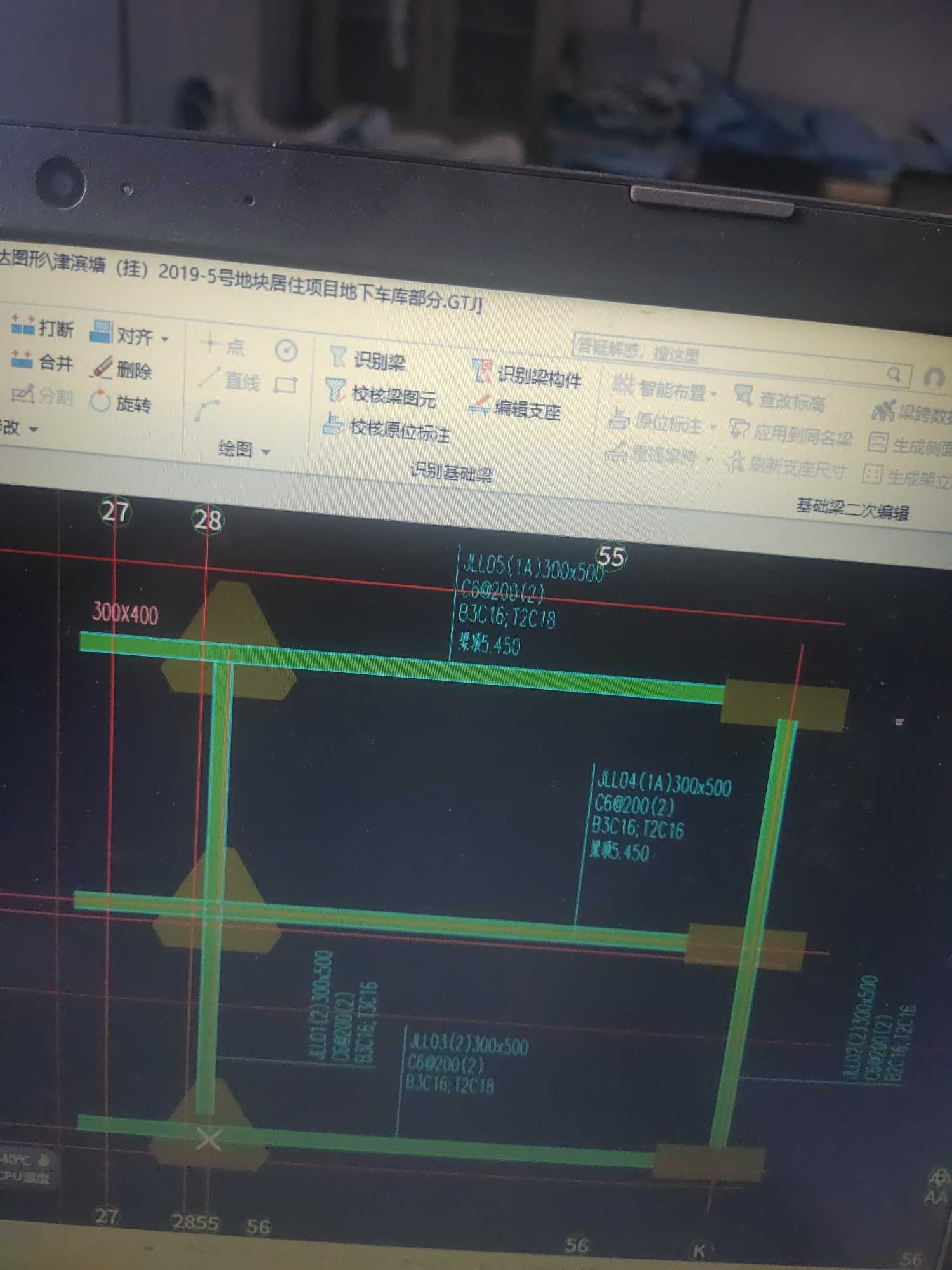Click axis bubble 55
952x1270 pixels.
pyautogui.click(x=611, y=556)
